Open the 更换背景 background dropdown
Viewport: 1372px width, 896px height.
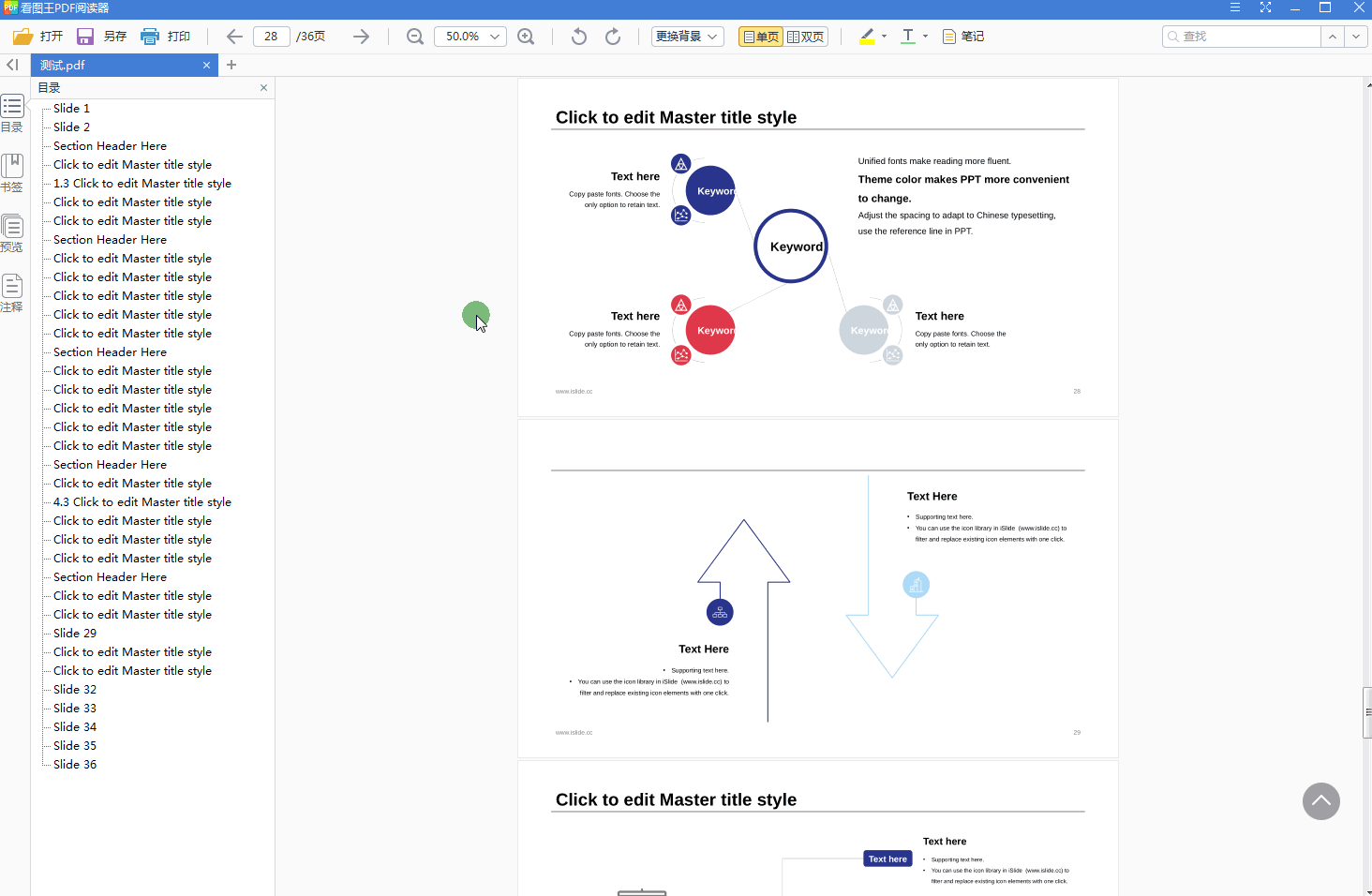(688, 37)
